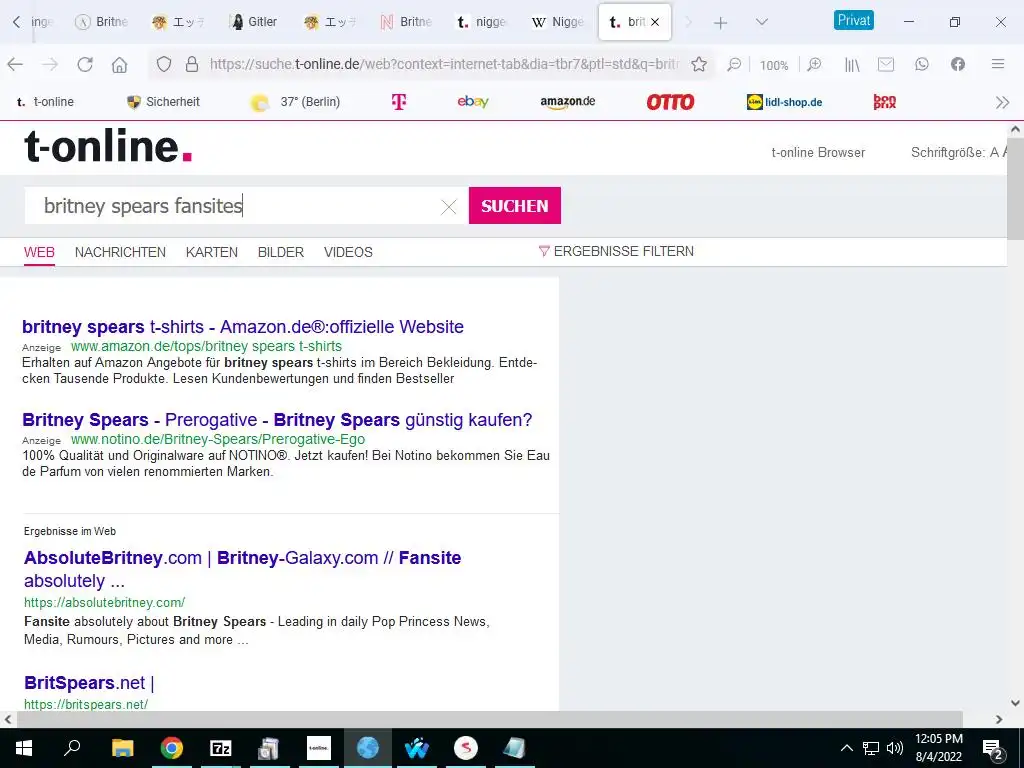Click the zoom out magnifier icon
The height and width of the screenshot is (768, 1024).
(x=734, y=64)
